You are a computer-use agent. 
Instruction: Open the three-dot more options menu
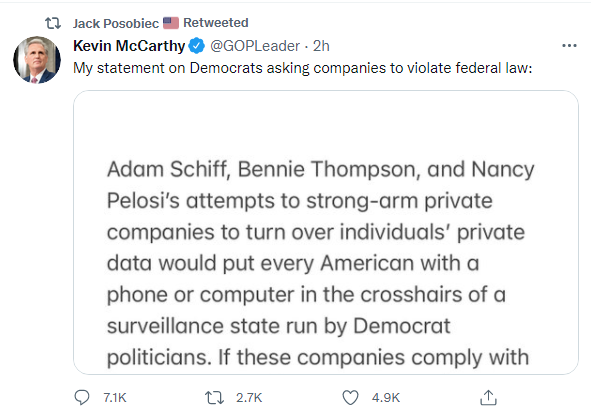569,46
